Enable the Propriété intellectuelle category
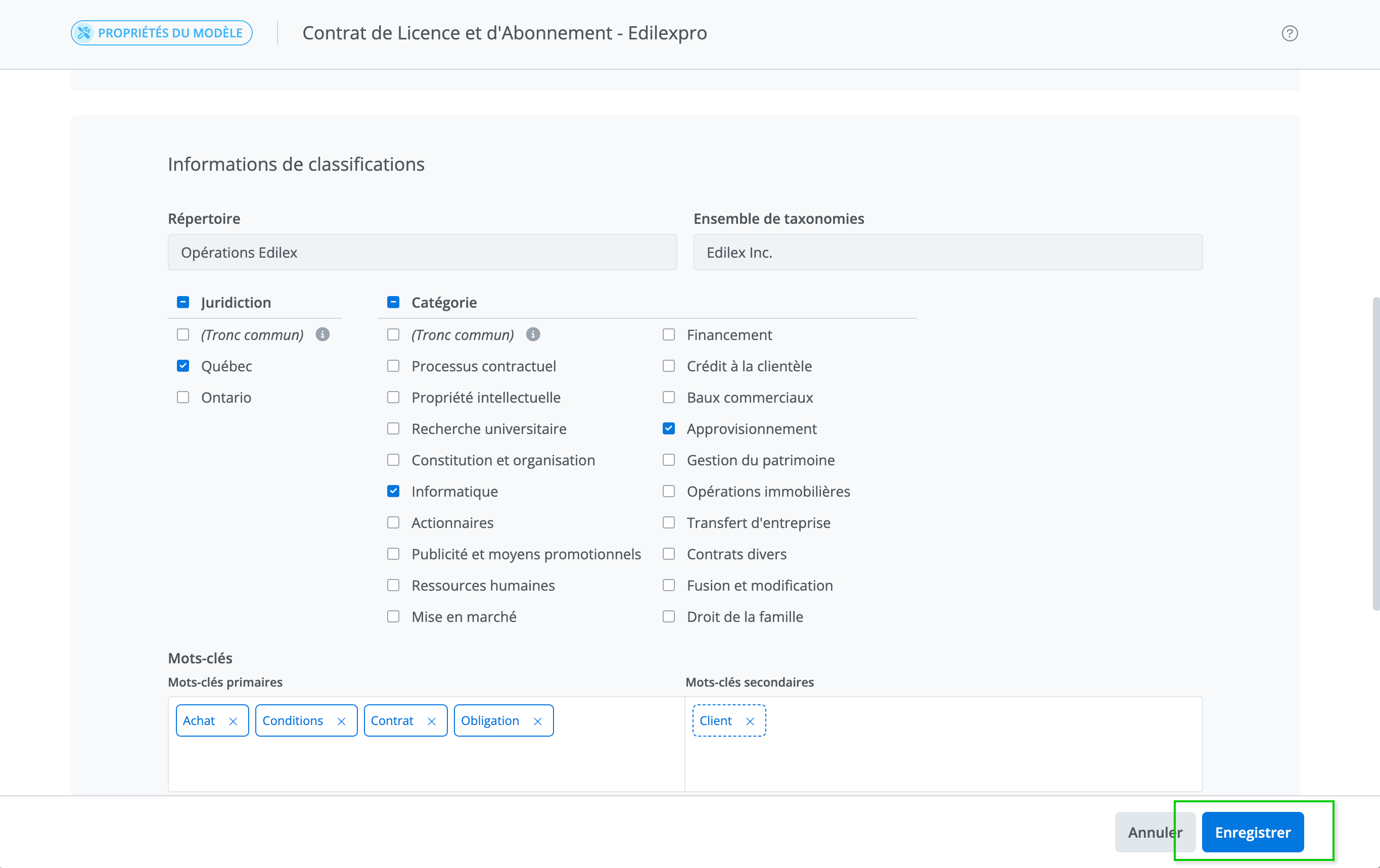Image resolution: width=1380 pixels, height=868 pixels. point(393,398)
